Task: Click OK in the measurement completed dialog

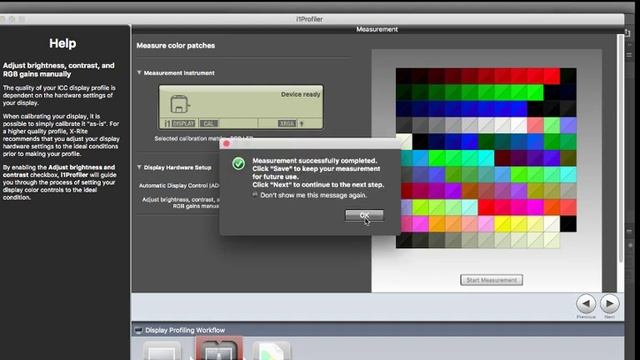Action: tap(364, 215)
